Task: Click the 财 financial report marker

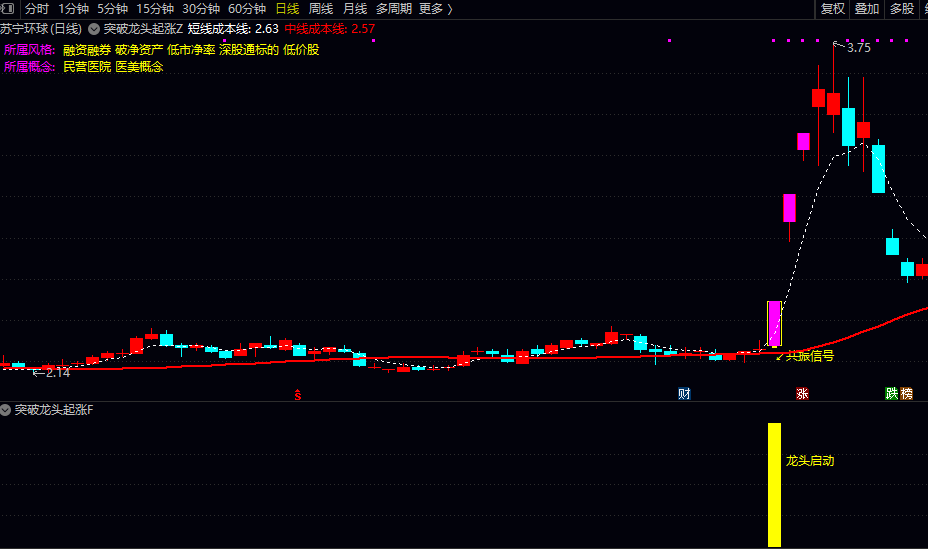Action: tap(684, 393)
